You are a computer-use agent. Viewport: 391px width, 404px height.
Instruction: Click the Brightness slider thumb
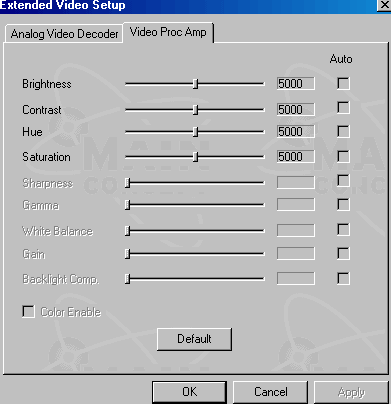(x=196, y=84)
